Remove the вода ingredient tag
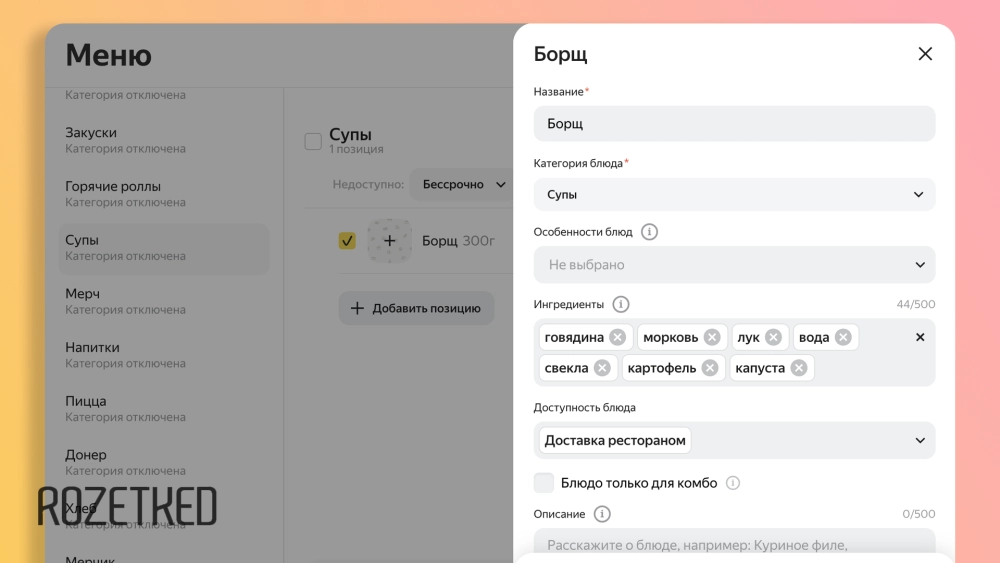1000x563 pixels. (843, 337)
